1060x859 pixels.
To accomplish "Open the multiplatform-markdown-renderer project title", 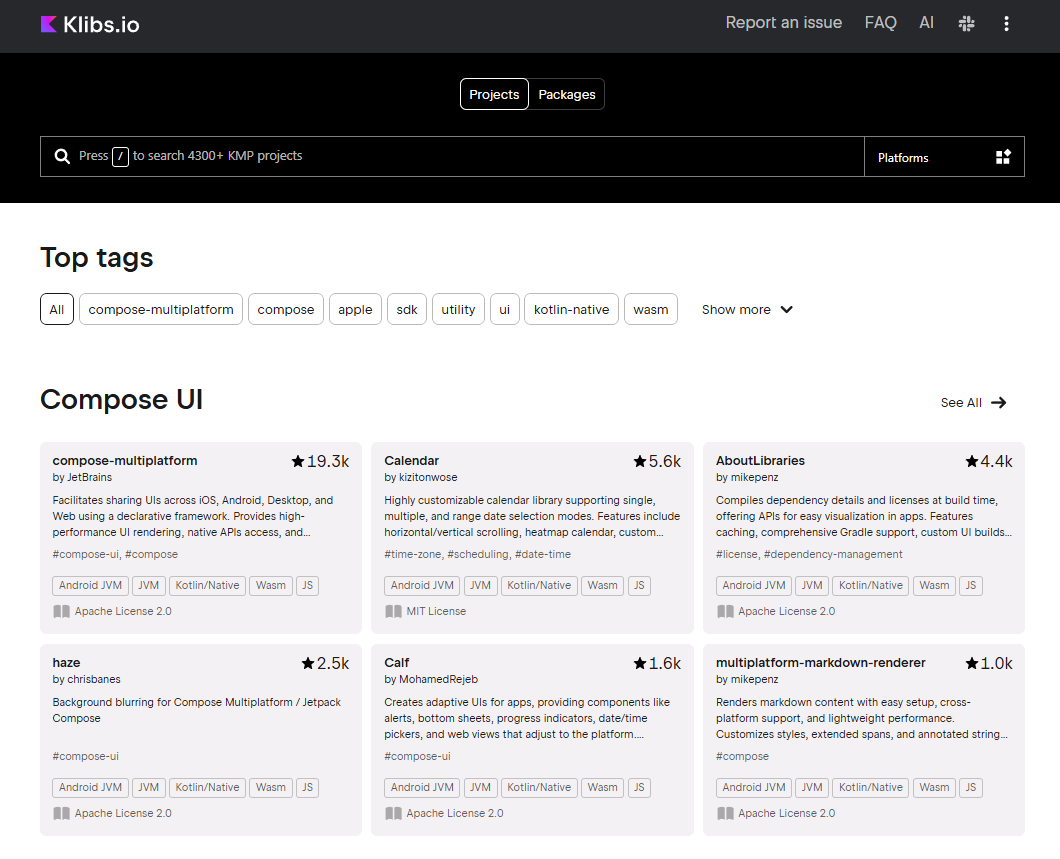I will point(821,663).
